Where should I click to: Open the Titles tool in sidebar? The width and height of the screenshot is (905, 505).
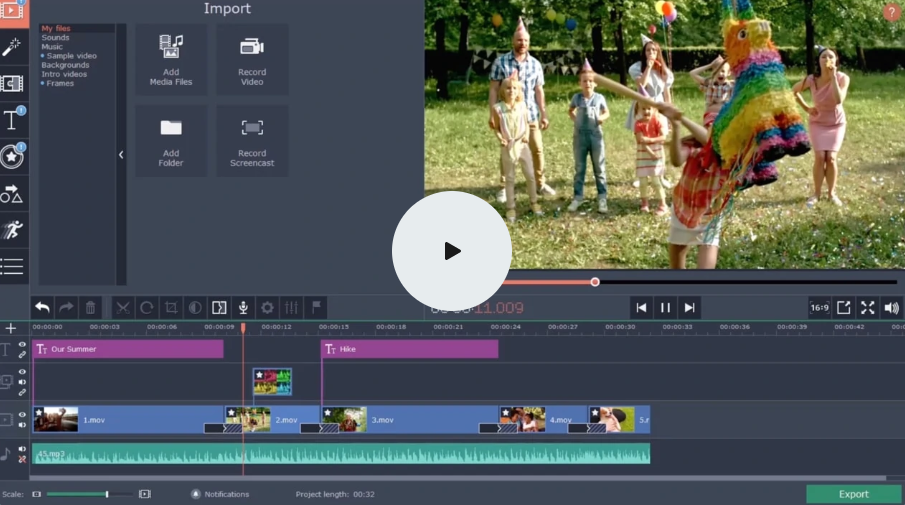coord(12,121)
